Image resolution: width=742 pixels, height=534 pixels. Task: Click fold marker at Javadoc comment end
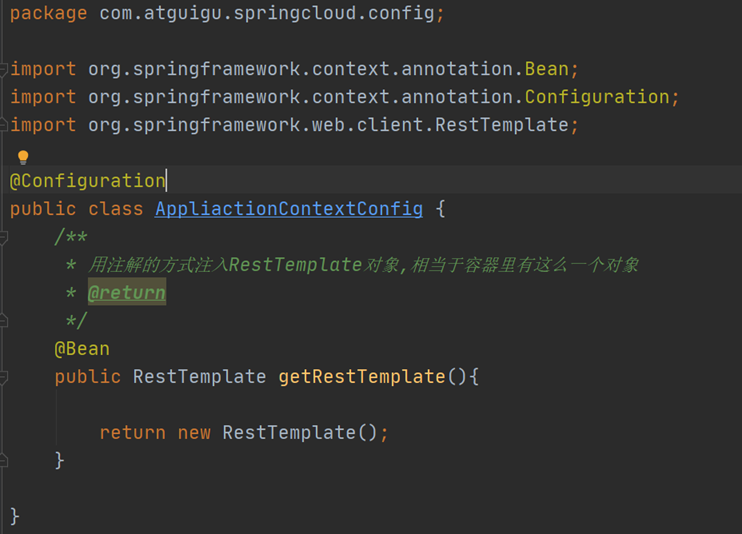point(3,321)
